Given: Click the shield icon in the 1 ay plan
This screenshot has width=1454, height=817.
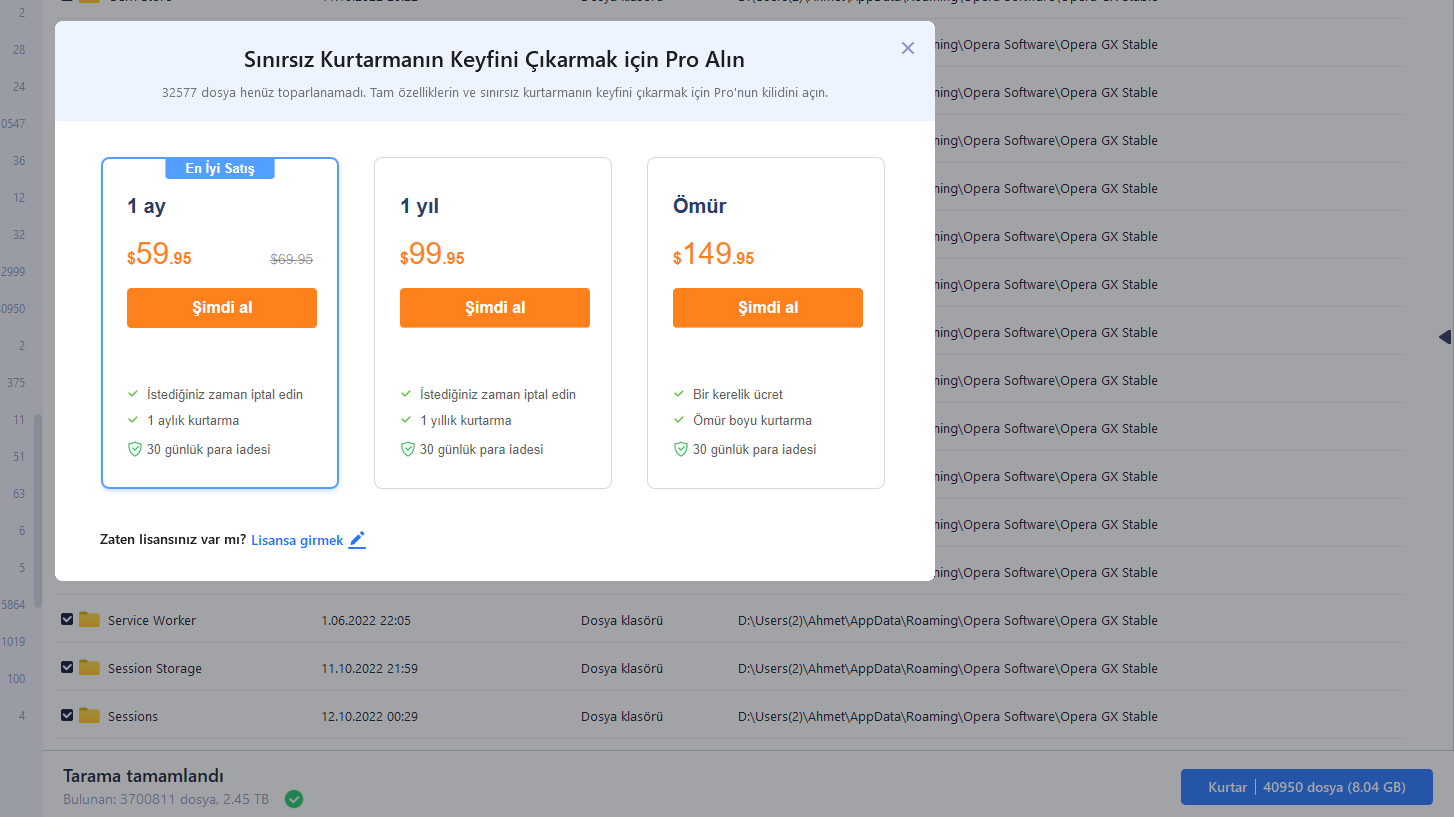Looking at the screenshot, I should 135,450.
